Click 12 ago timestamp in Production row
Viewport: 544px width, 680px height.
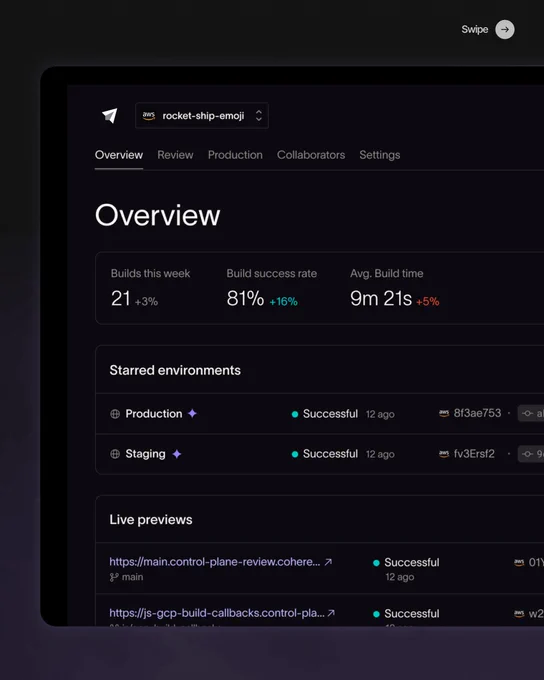tap(380, 414)
